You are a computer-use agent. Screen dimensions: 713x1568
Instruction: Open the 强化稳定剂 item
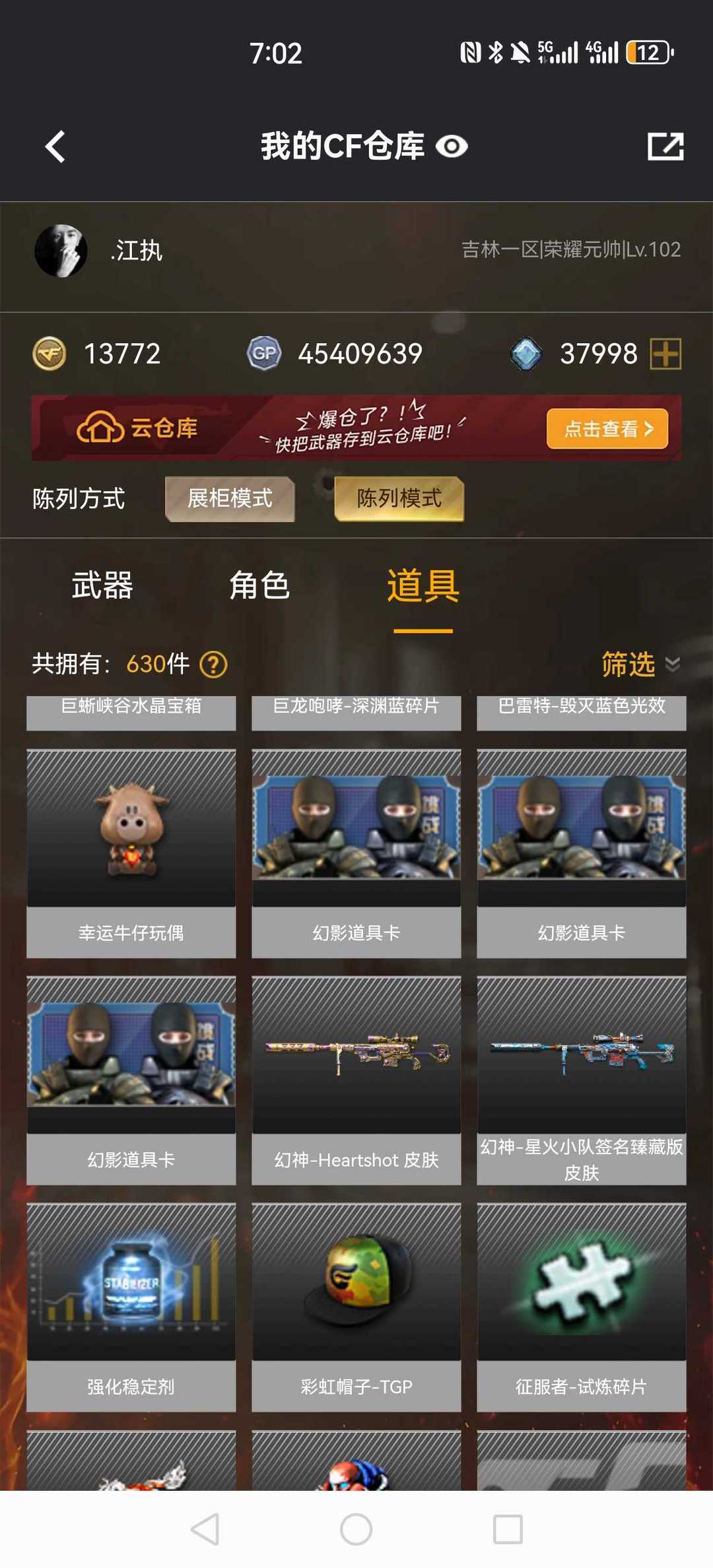(131, 1307)
